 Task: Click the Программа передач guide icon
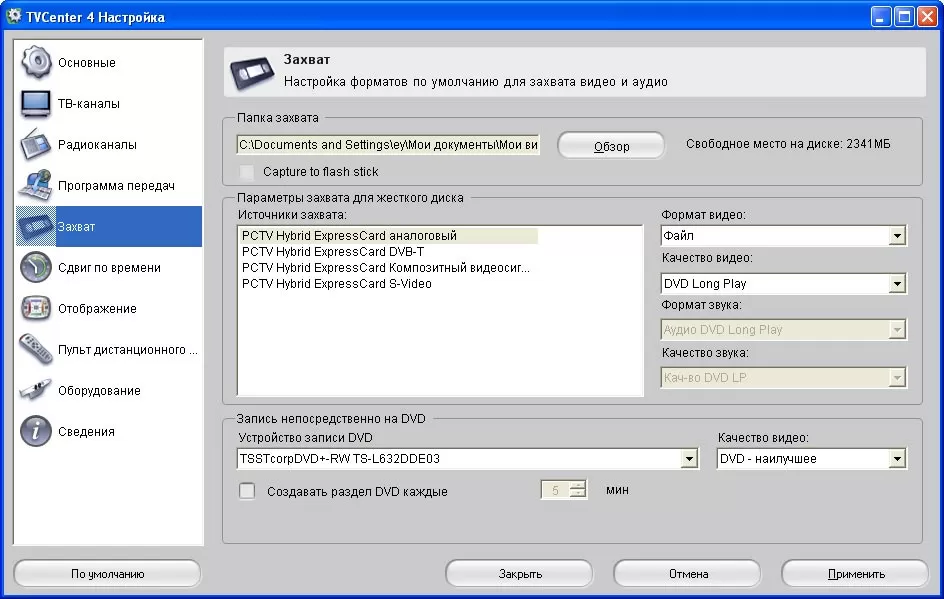point(36,185)
